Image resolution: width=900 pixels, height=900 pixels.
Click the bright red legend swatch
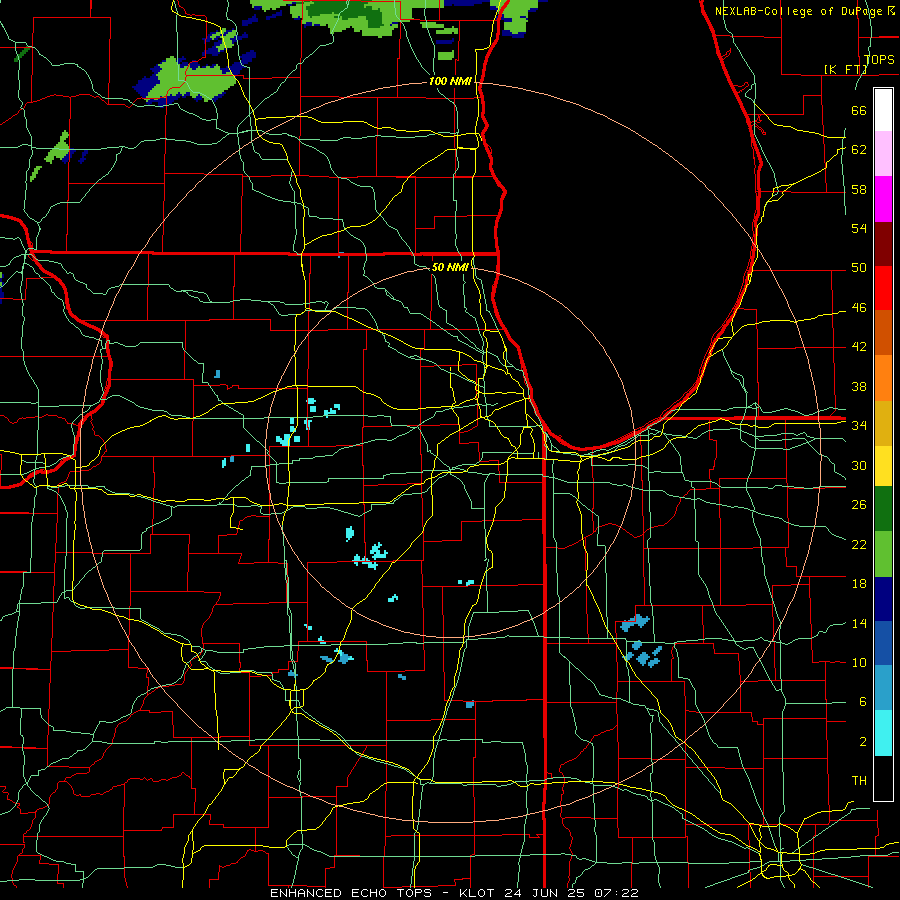point(883,288)
